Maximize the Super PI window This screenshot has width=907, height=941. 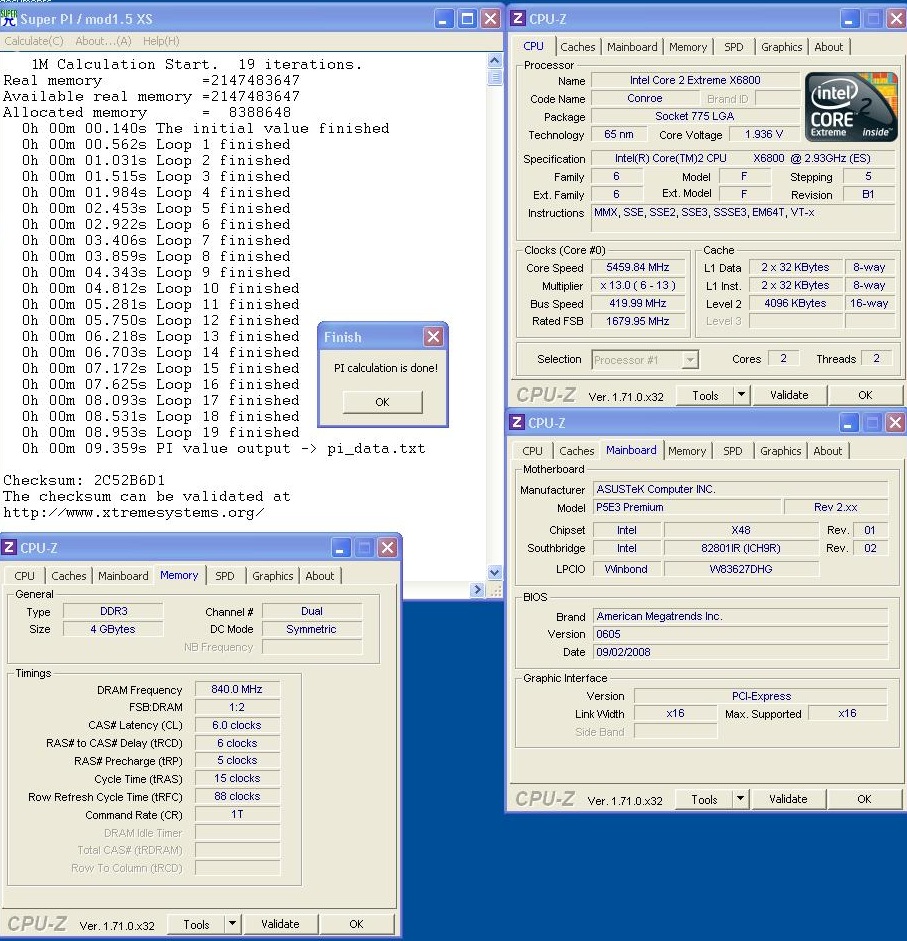467,19
